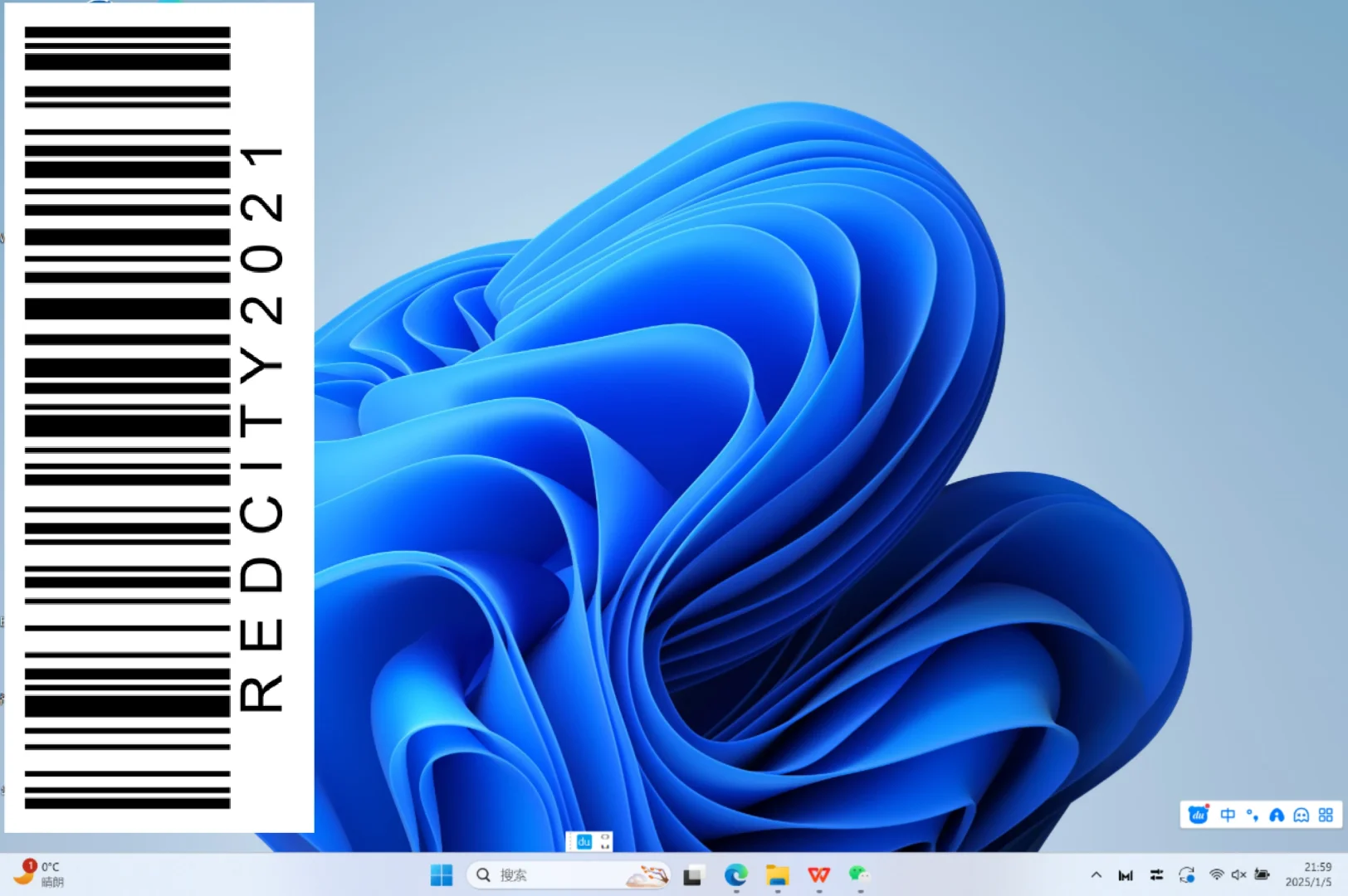Toggle full-width punctuation on Baidu IME

pos(1251,815)
